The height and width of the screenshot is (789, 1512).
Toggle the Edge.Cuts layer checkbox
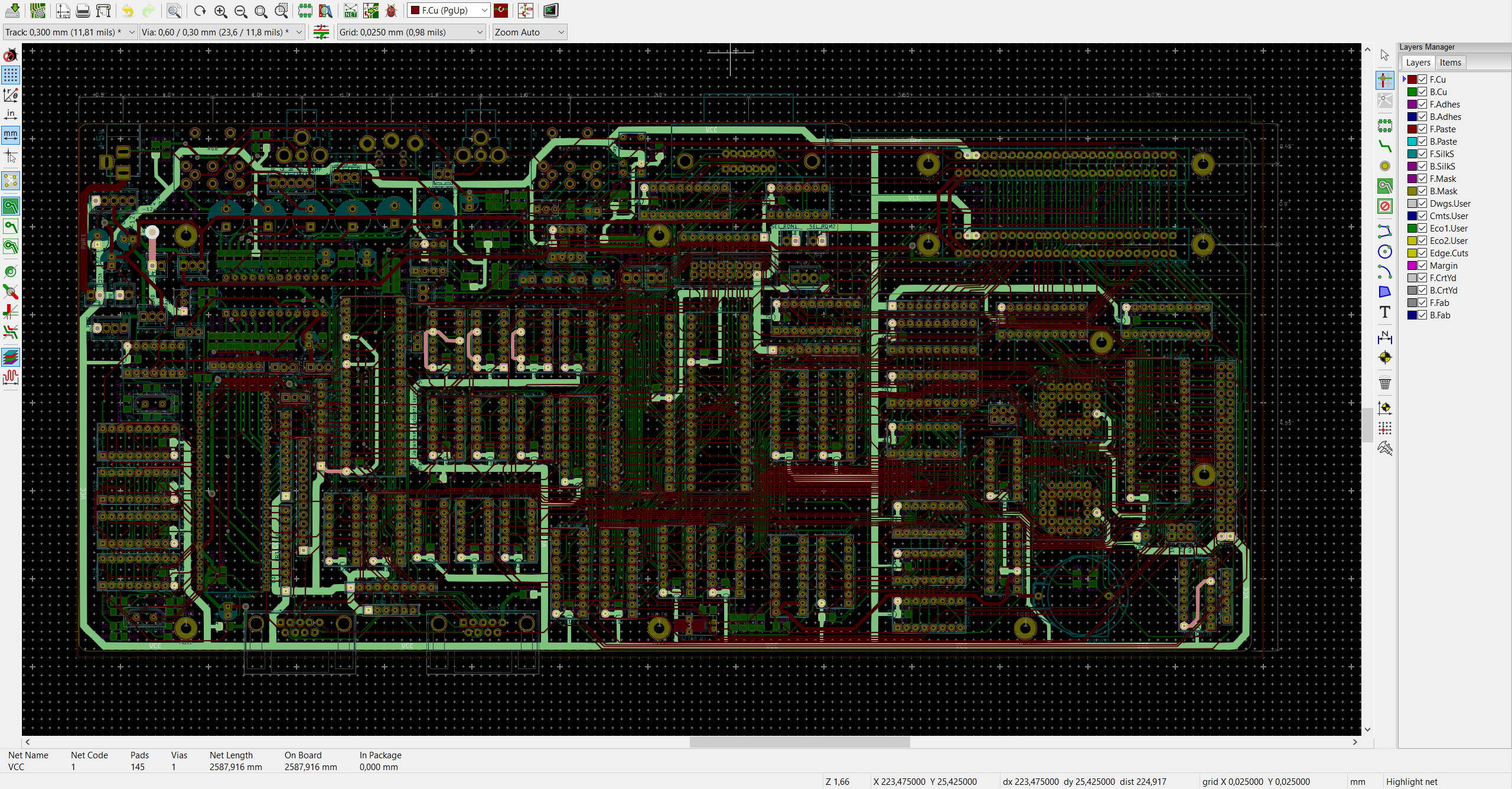(1423, 253)
